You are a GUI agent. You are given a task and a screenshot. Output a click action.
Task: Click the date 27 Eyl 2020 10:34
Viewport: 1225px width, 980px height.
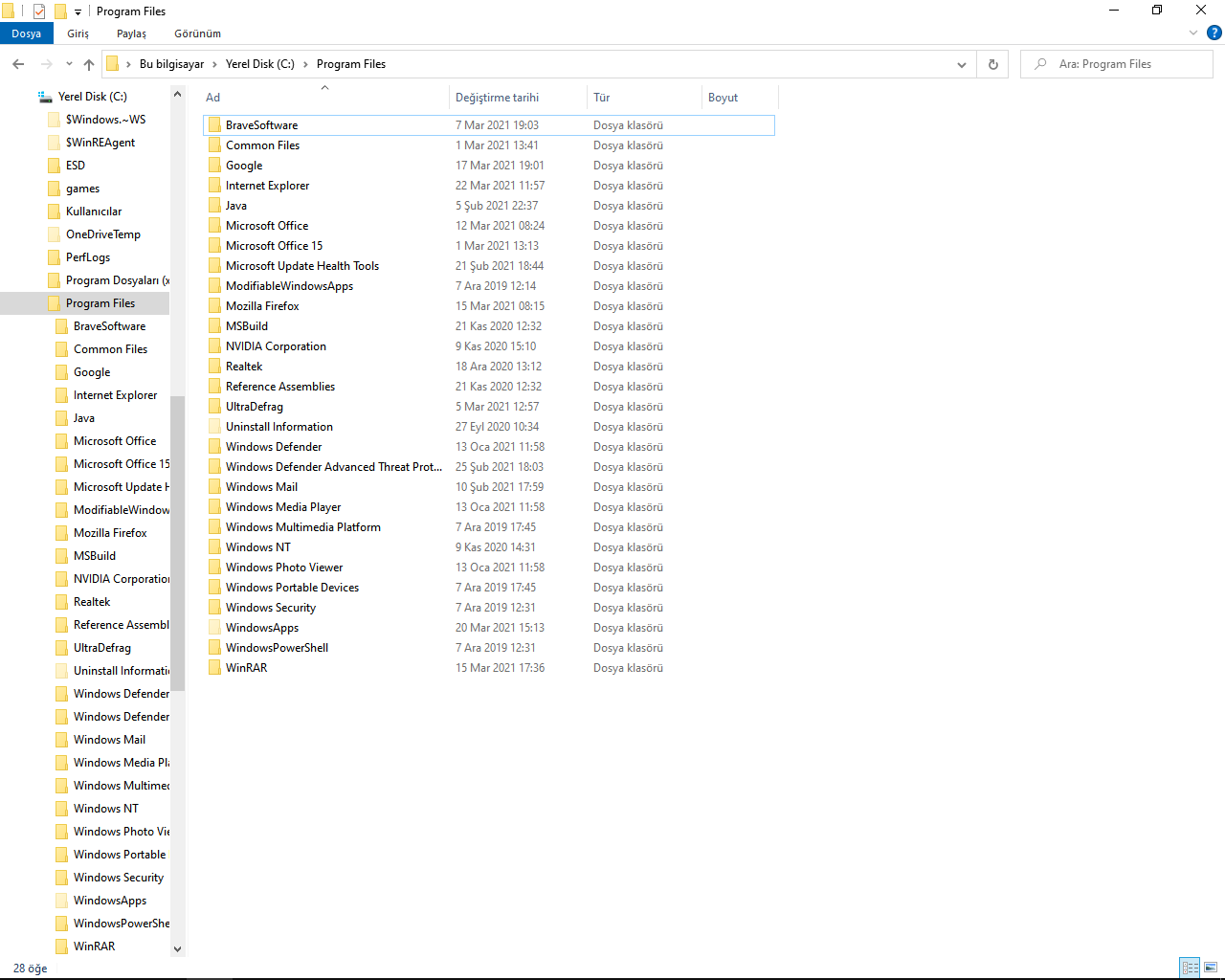click(x=497, y=427)
